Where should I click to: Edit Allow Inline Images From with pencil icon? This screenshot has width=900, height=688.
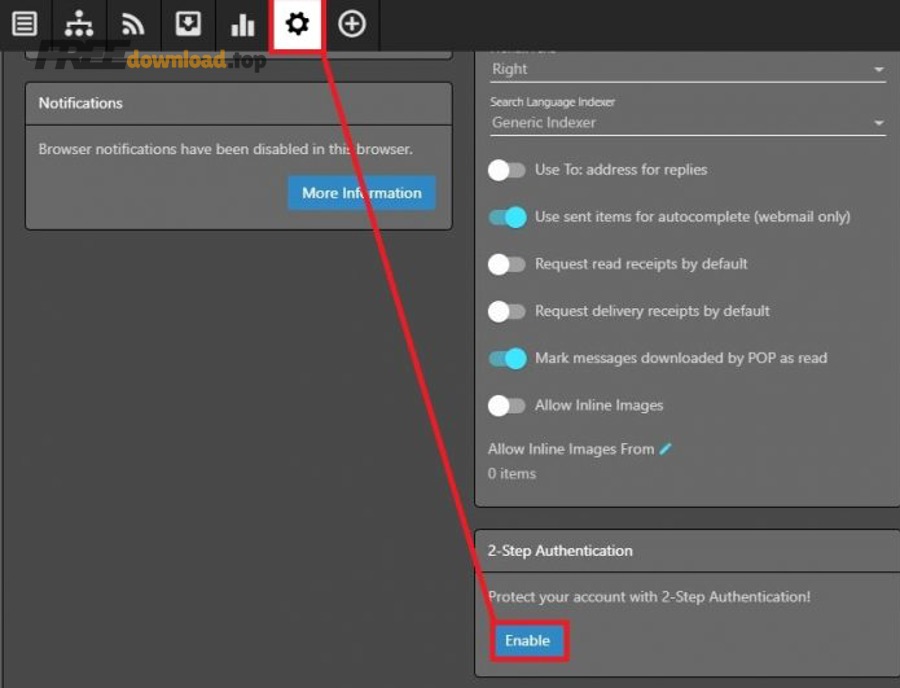click(x=666, y=449)
